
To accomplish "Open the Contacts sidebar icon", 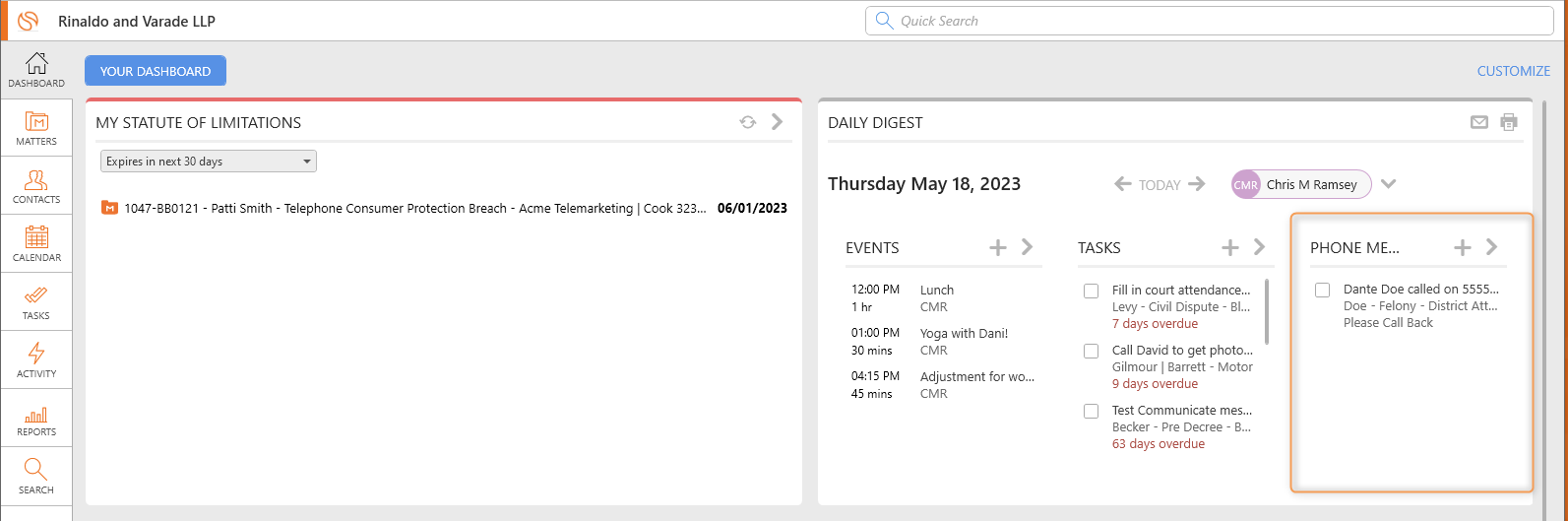I will tap(36, 186).
